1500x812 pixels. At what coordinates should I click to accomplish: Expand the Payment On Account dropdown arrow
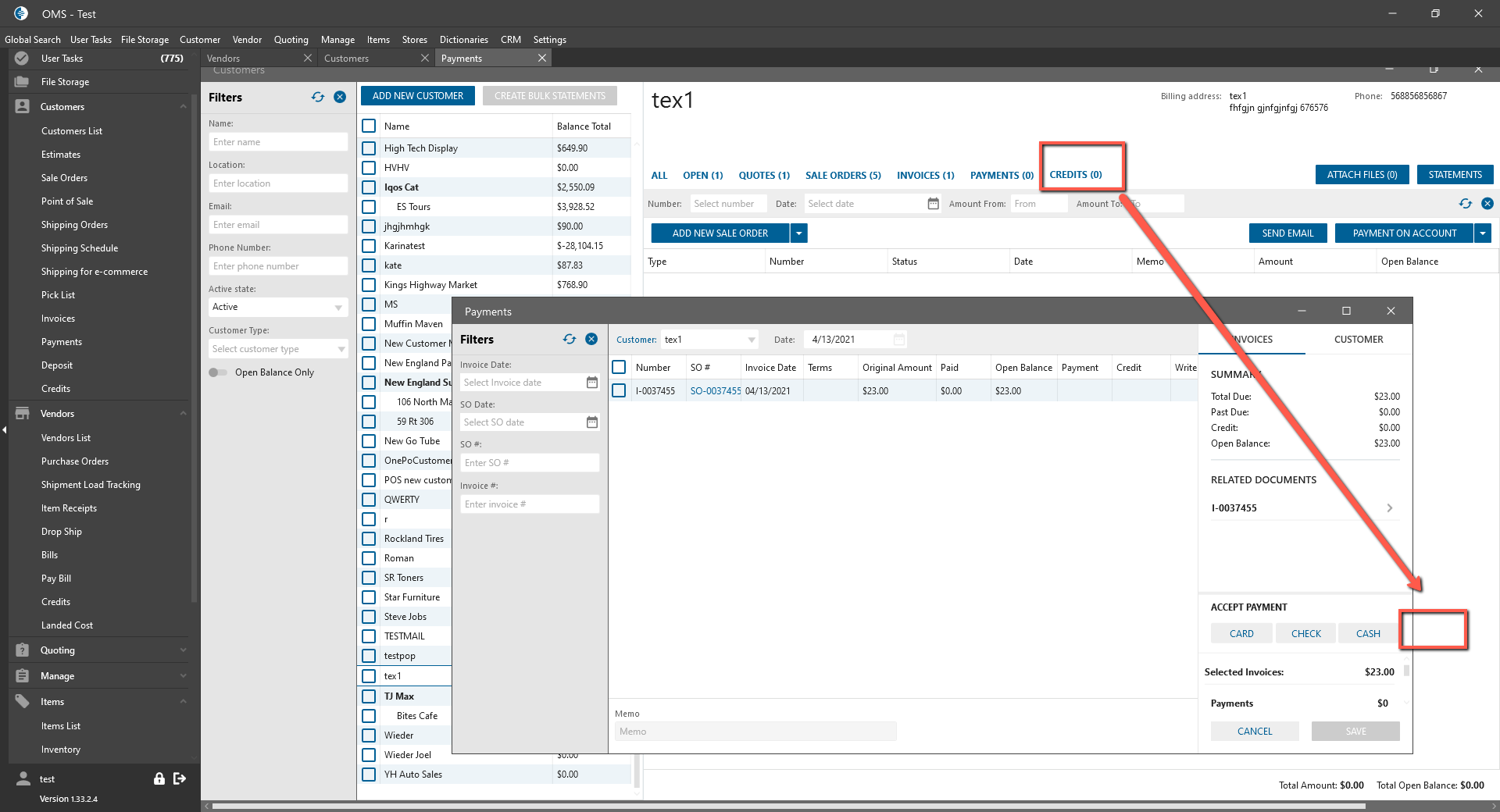(x=1483, y=233)
